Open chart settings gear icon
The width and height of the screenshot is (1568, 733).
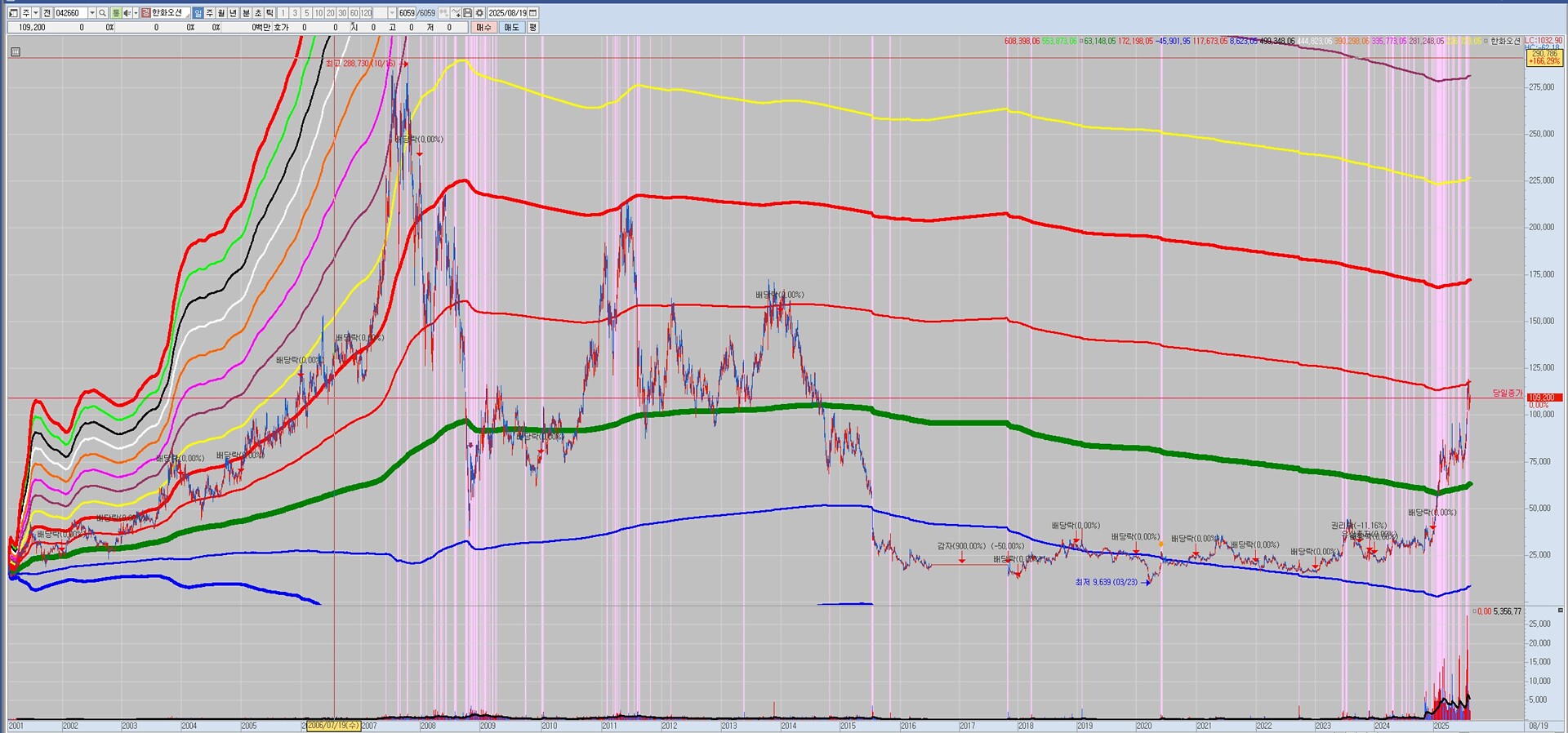[x=479, y=13]
